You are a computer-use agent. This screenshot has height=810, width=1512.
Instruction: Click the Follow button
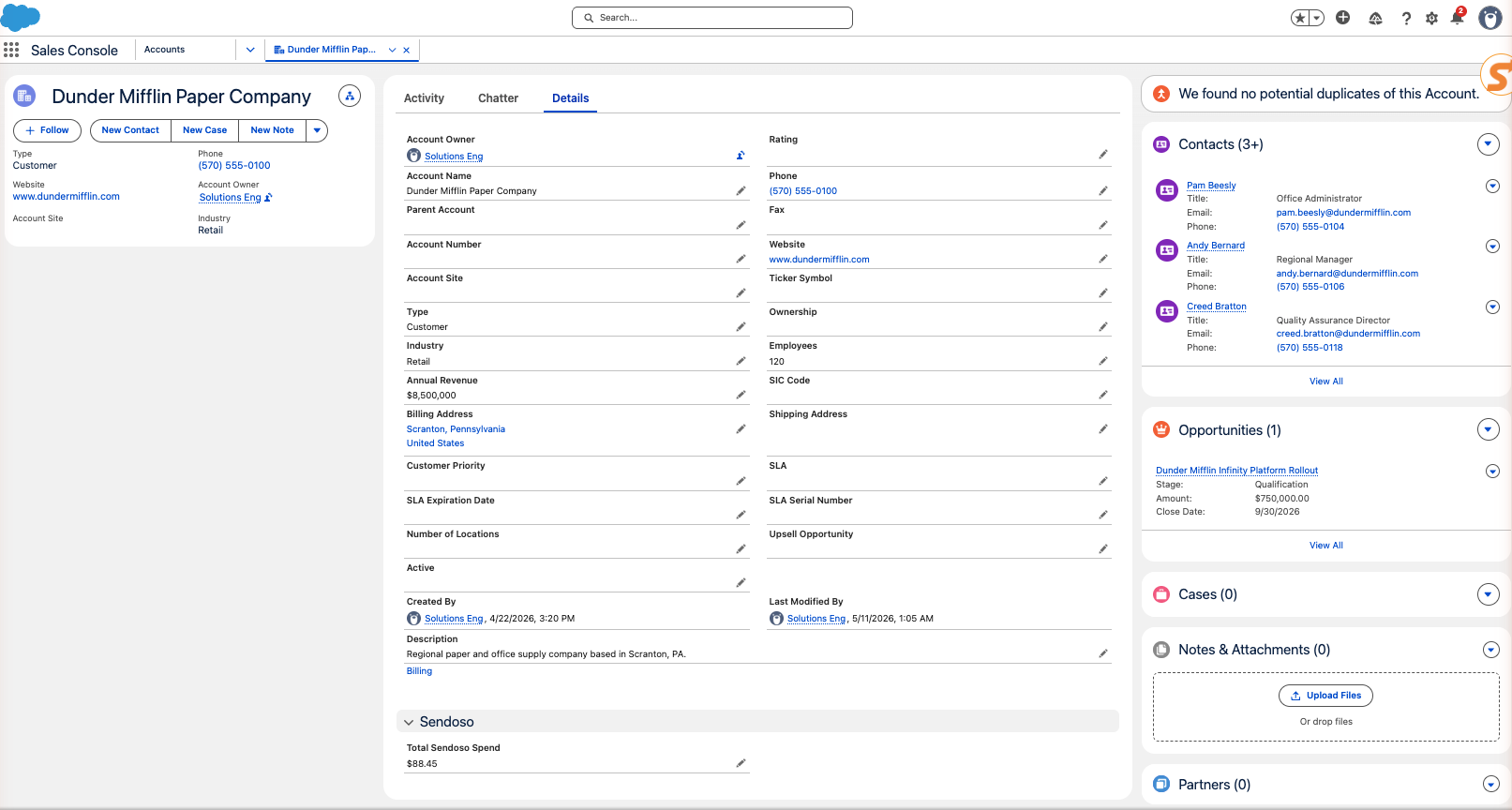(47, 130)
